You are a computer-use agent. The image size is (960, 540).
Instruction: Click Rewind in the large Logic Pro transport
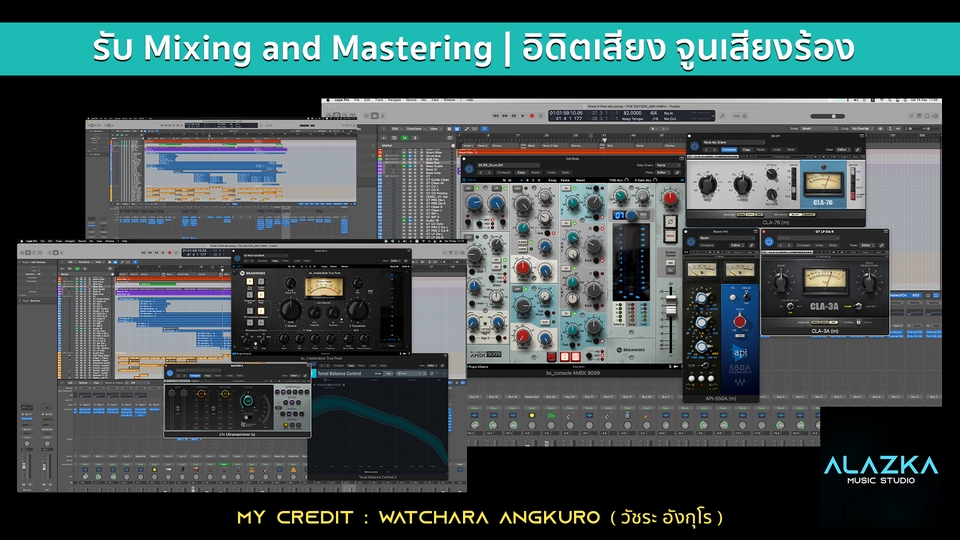(x=496, y=116)
